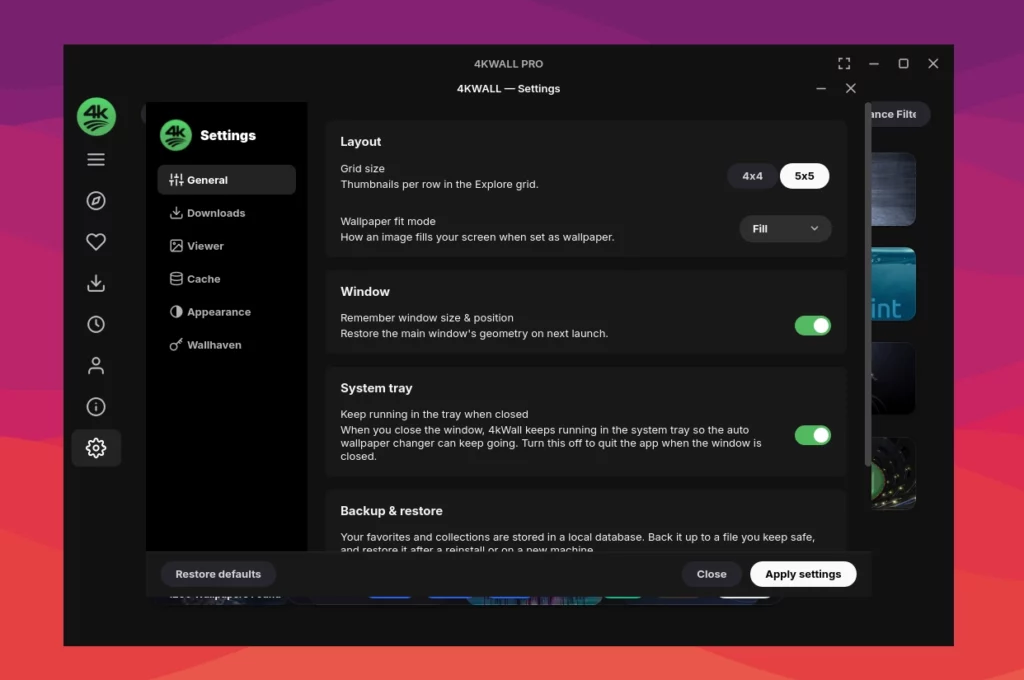Click the Close button in Settings footer
The width and height of the screenshot is (1024, 680).
coord(711,574)
